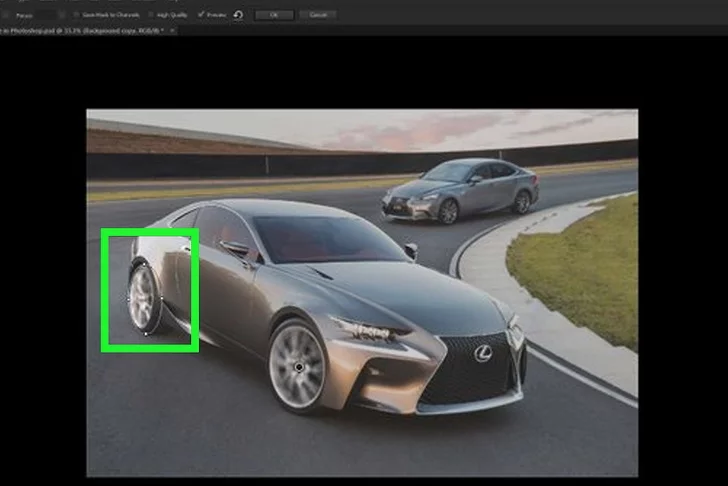Click the foreground car's side mirror
728x486 pixels.
coord(234,247)
